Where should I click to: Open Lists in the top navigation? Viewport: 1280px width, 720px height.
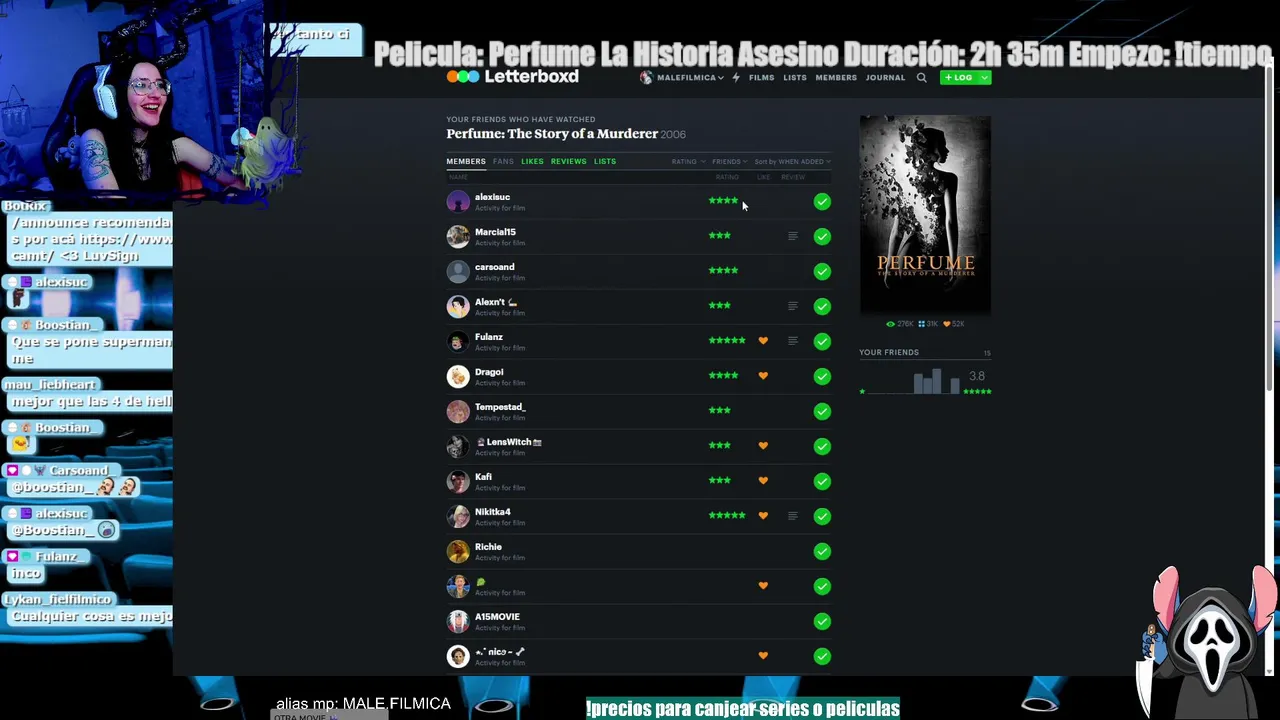[795, 77]
